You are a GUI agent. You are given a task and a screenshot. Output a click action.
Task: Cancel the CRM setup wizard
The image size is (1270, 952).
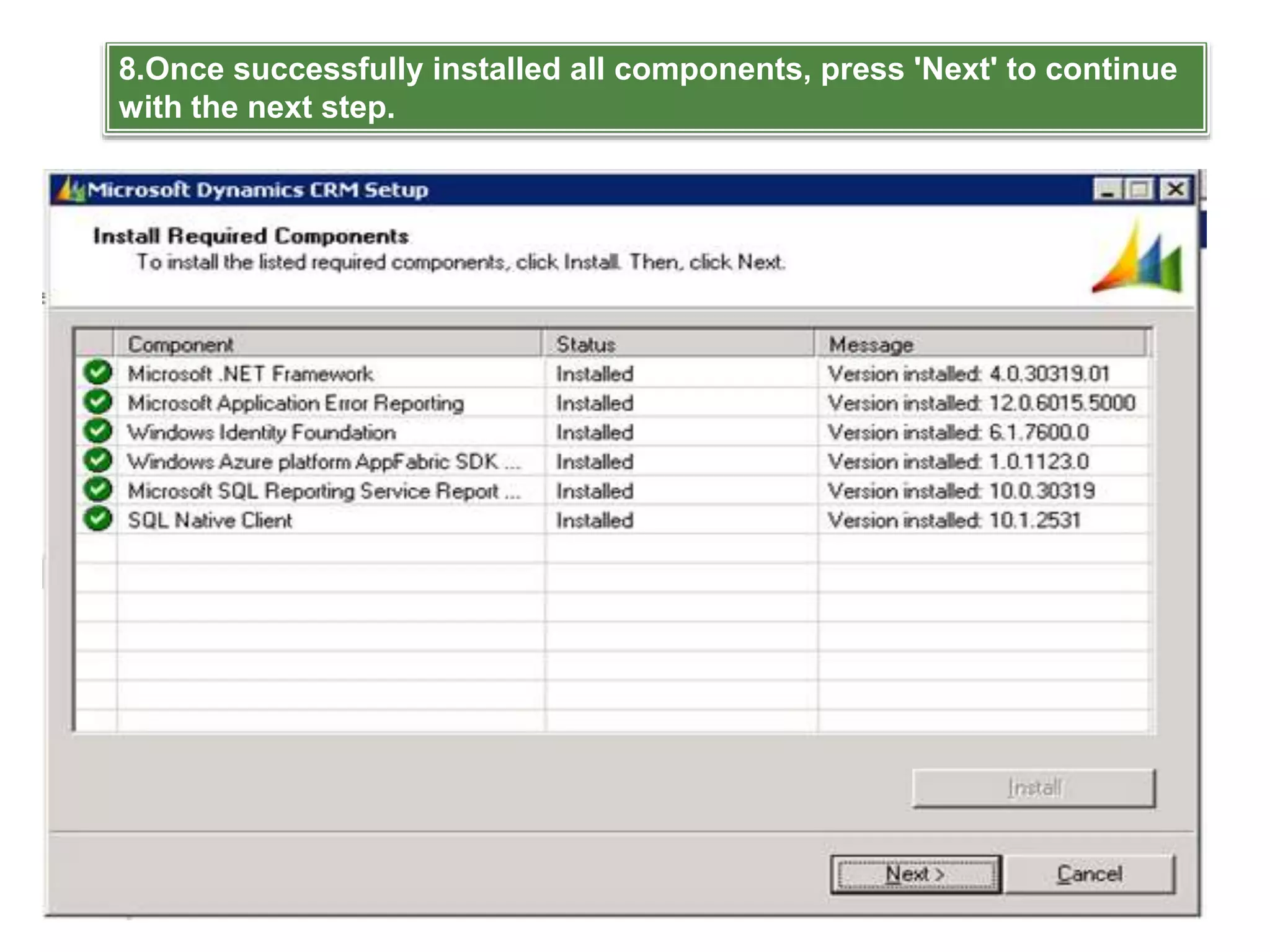click(x=1090, y=874)
